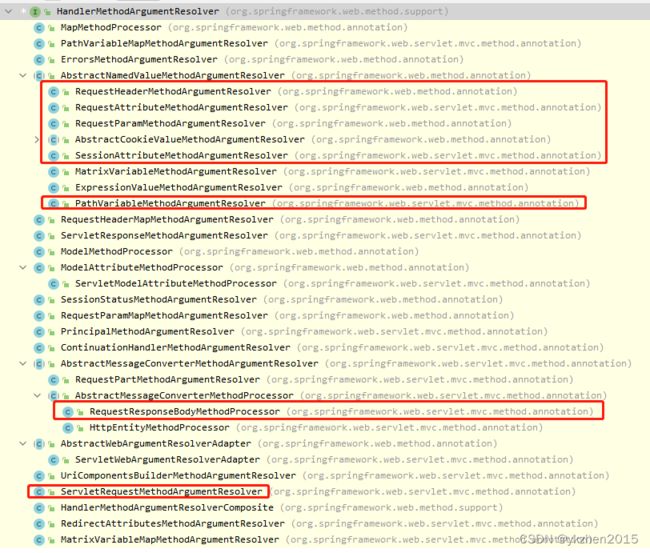Select ServletModelAttributeMethodProcessor class name

pyautogui.click(x=176, y=284)
